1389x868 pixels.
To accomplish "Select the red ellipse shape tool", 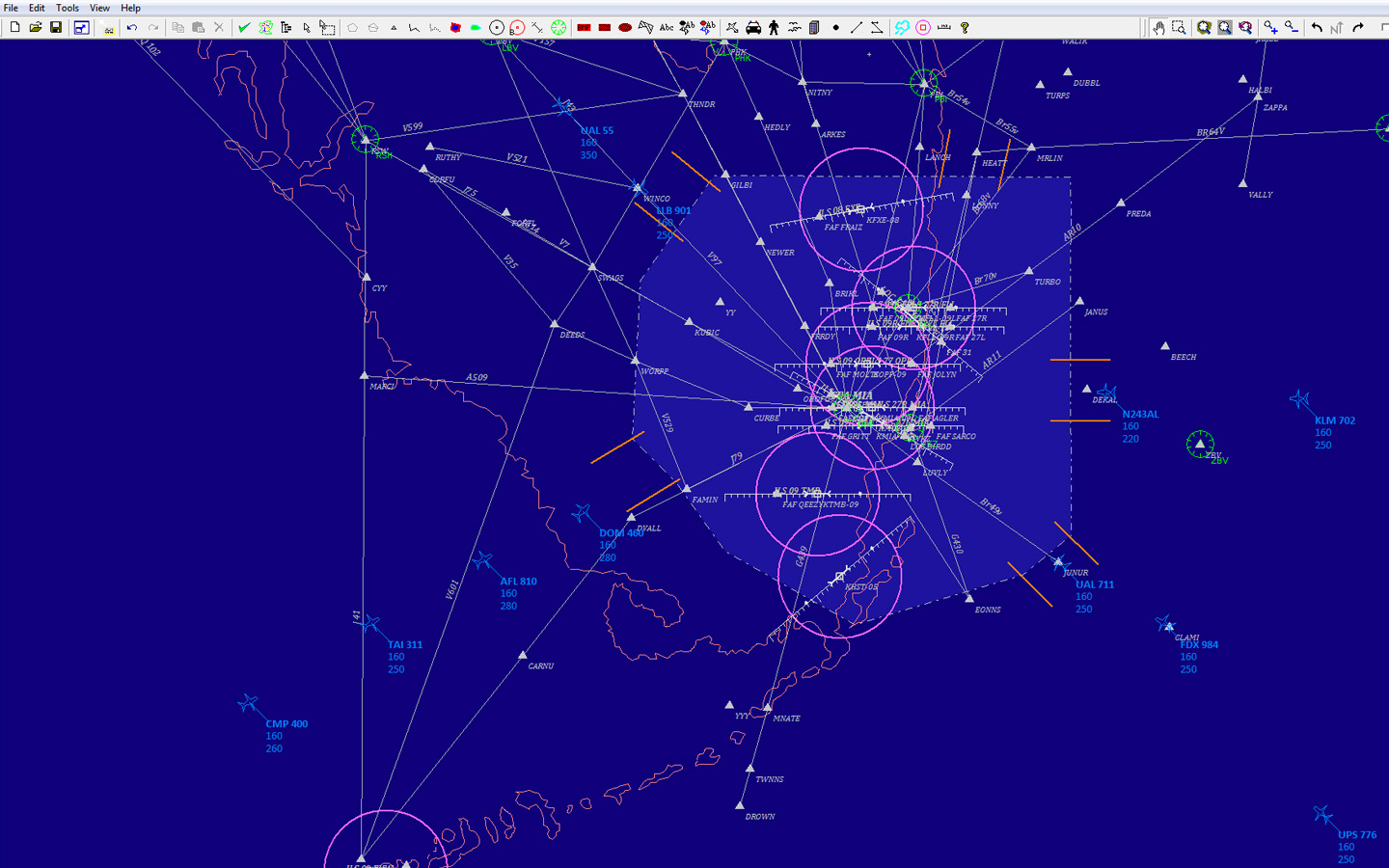I will click(625, 27).
